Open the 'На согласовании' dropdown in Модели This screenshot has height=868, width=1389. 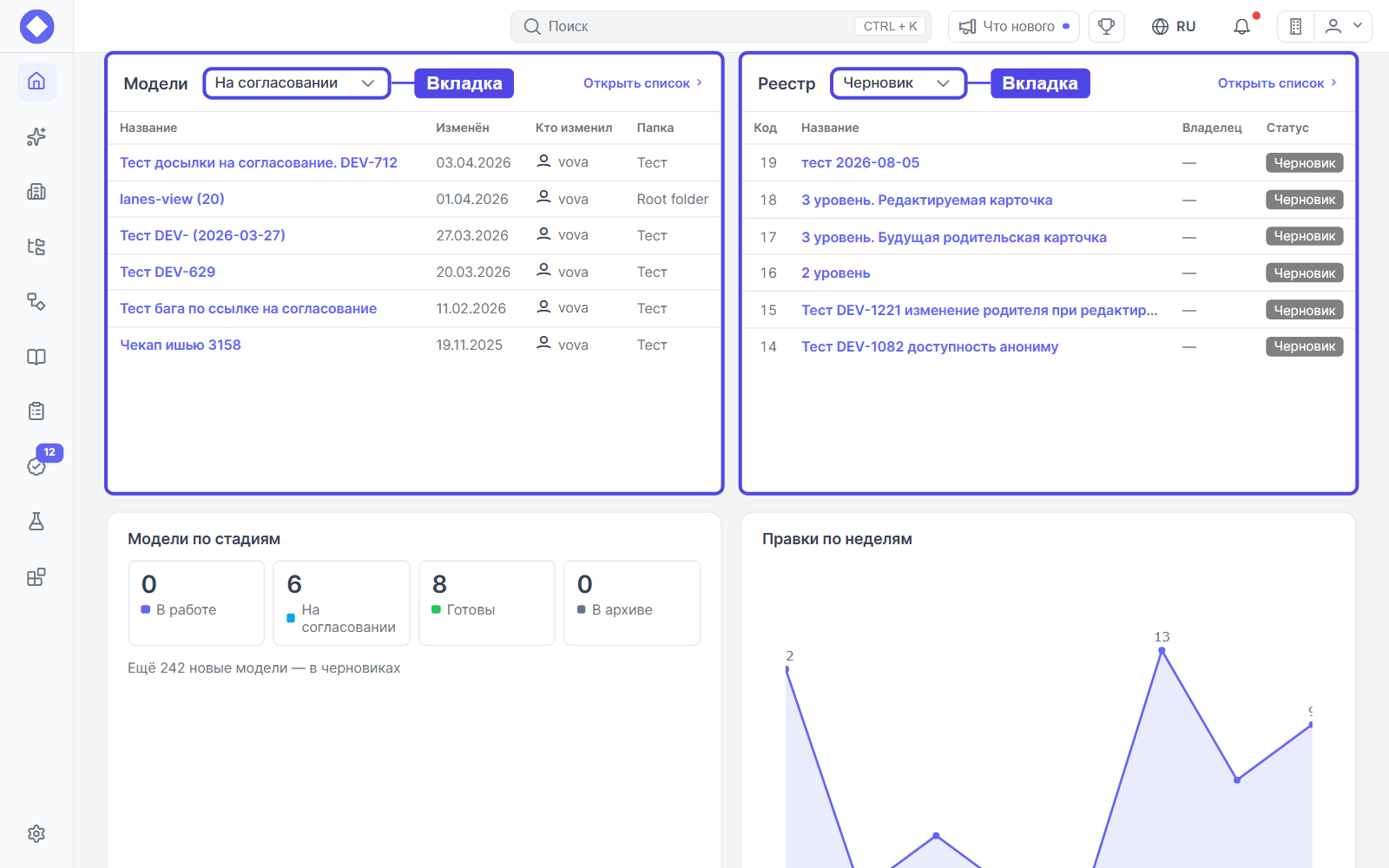coord(296,83)
